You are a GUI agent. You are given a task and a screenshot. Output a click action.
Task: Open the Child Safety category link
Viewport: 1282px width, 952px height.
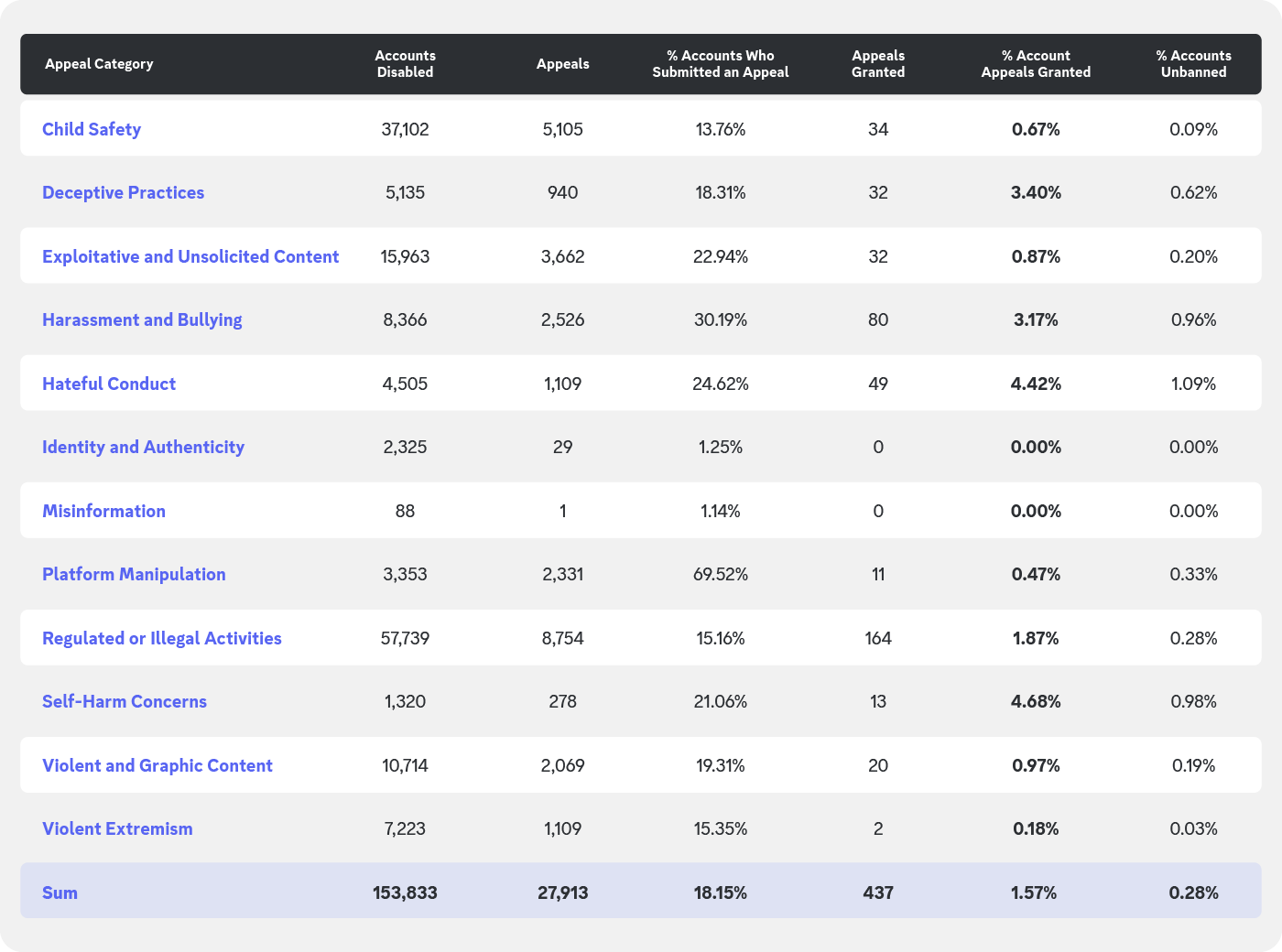(92, 129)
